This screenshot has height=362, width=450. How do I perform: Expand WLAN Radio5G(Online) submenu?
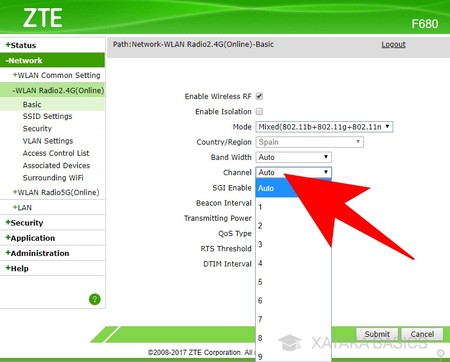[56, 192]
